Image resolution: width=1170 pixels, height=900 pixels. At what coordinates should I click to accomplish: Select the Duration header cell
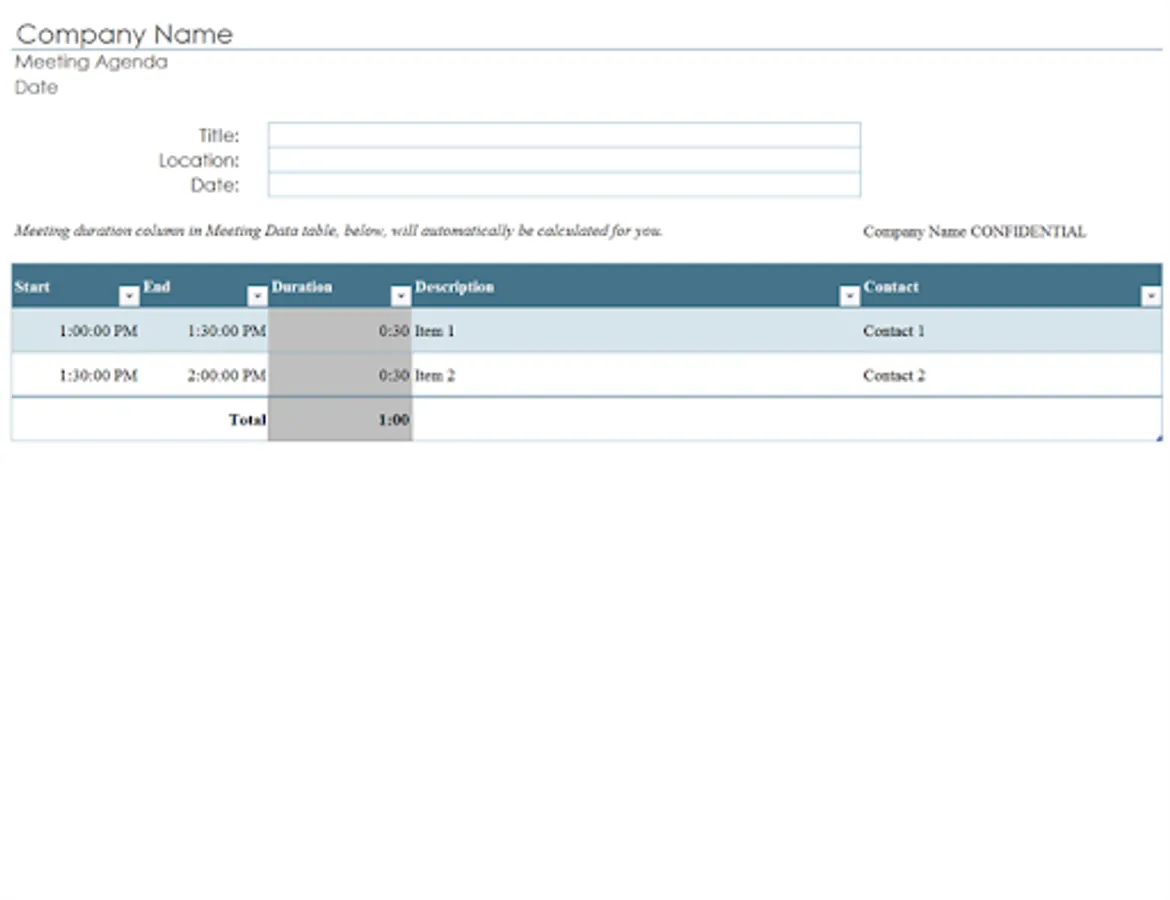coord(340,287)
